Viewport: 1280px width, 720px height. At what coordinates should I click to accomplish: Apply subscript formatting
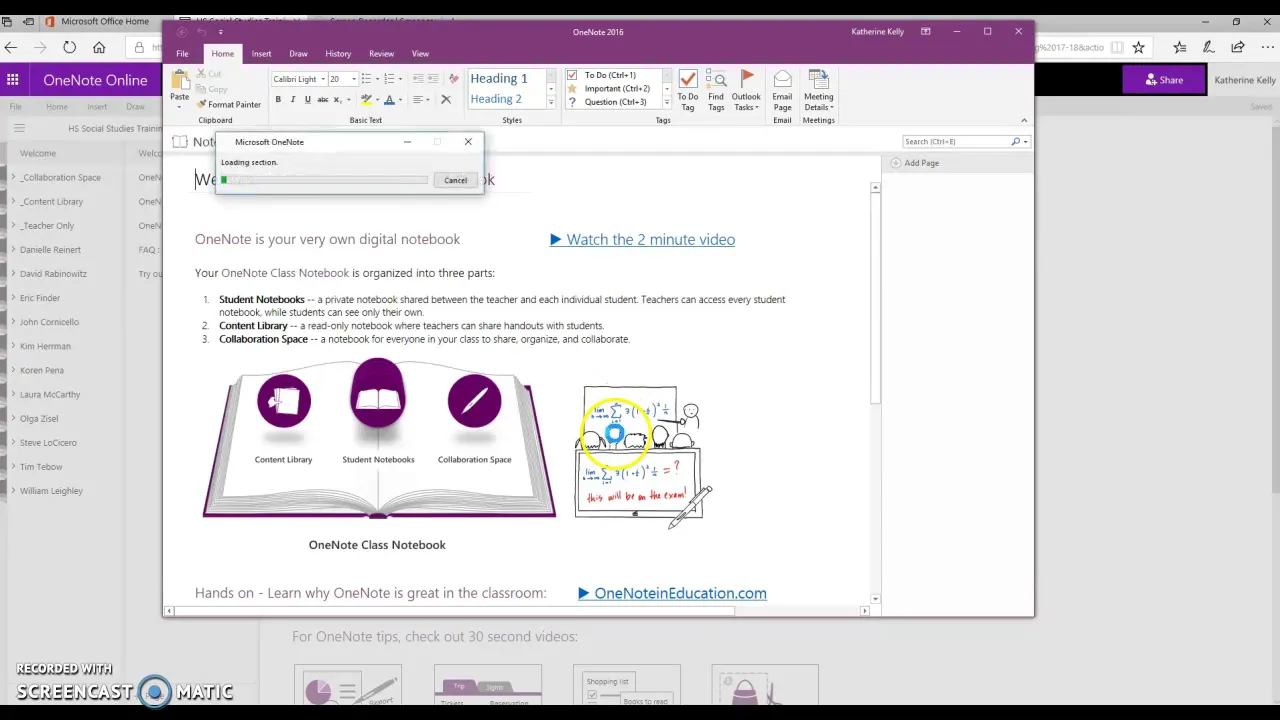337,99
